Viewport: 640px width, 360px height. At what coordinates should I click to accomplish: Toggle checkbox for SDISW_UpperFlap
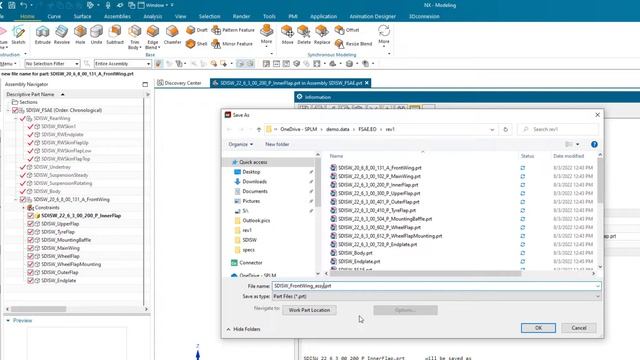point(31,224)
